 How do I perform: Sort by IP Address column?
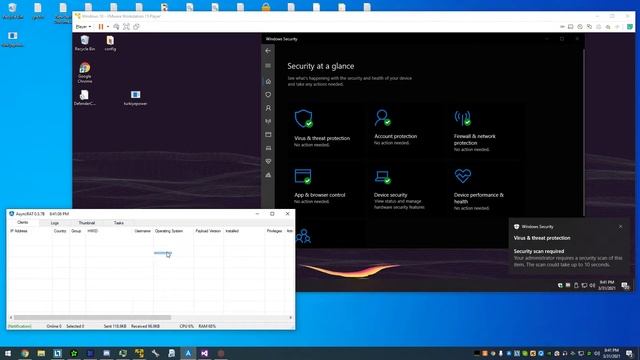click(x=30, y=231)
